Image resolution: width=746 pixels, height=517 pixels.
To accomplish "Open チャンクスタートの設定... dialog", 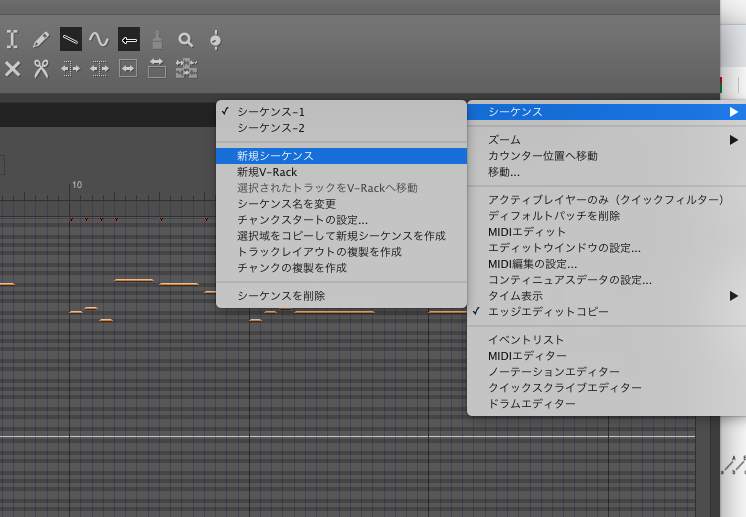I will pos(341,220).
